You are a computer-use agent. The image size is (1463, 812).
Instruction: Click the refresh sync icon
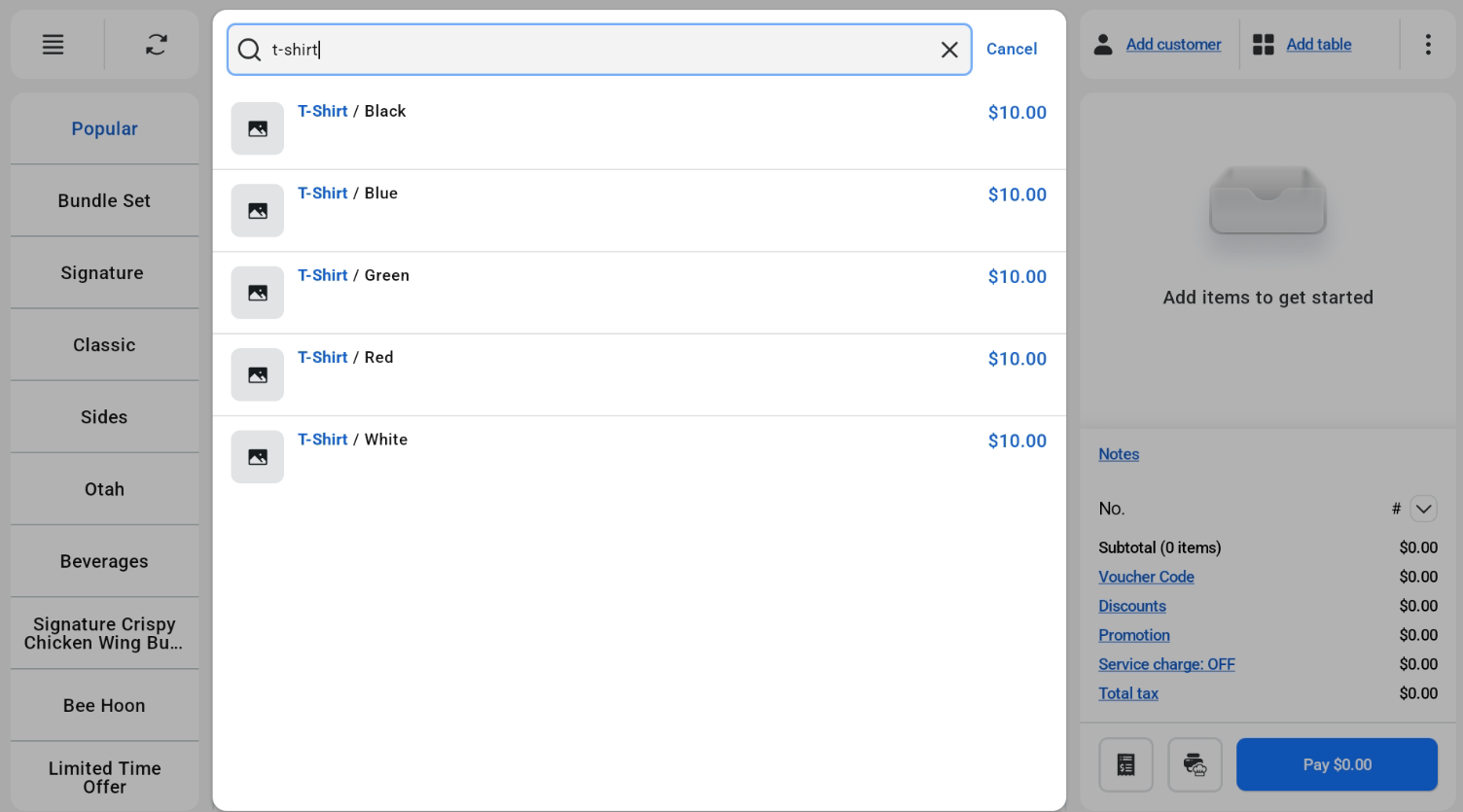point(157,45)
